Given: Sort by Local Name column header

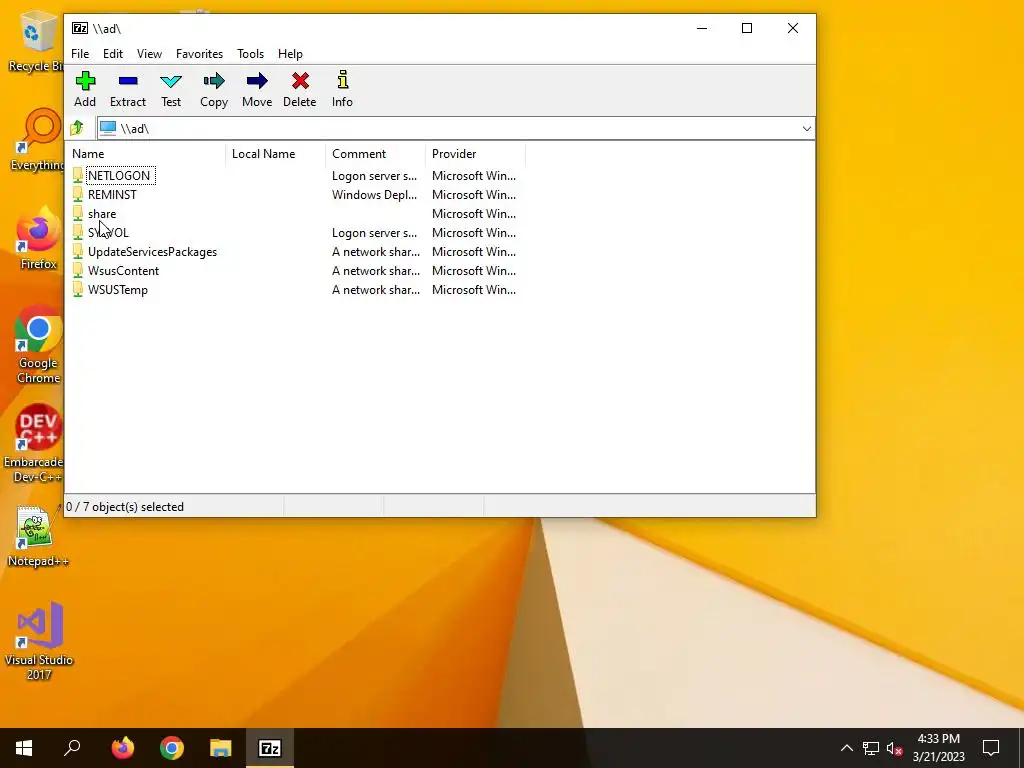Looking at the screenshot, I should (x=276, y=153).
